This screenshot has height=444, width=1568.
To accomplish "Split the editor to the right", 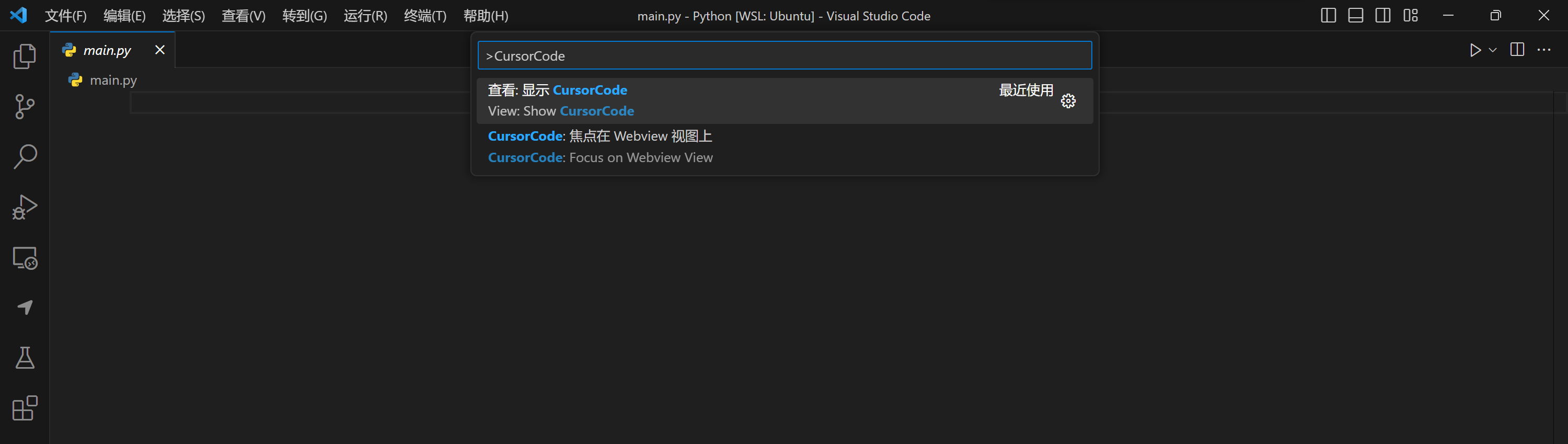I will (x=1517, y=49).
